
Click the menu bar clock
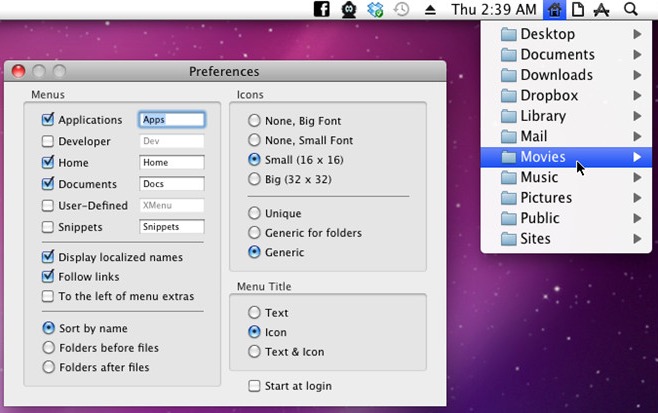(x=494, y=9)
